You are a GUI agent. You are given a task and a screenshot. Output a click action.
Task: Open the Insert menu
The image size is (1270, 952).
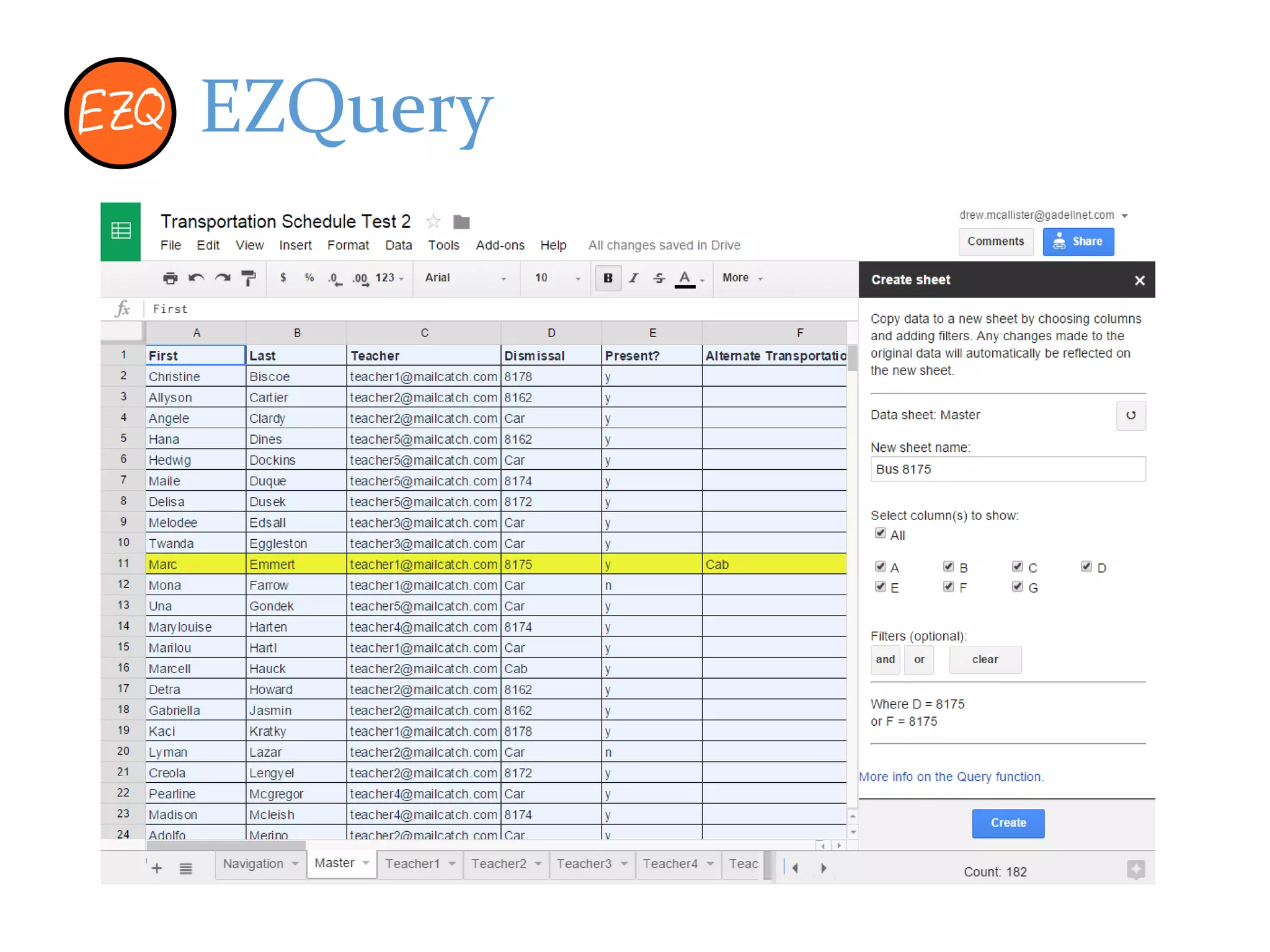[x=295, y=245]
